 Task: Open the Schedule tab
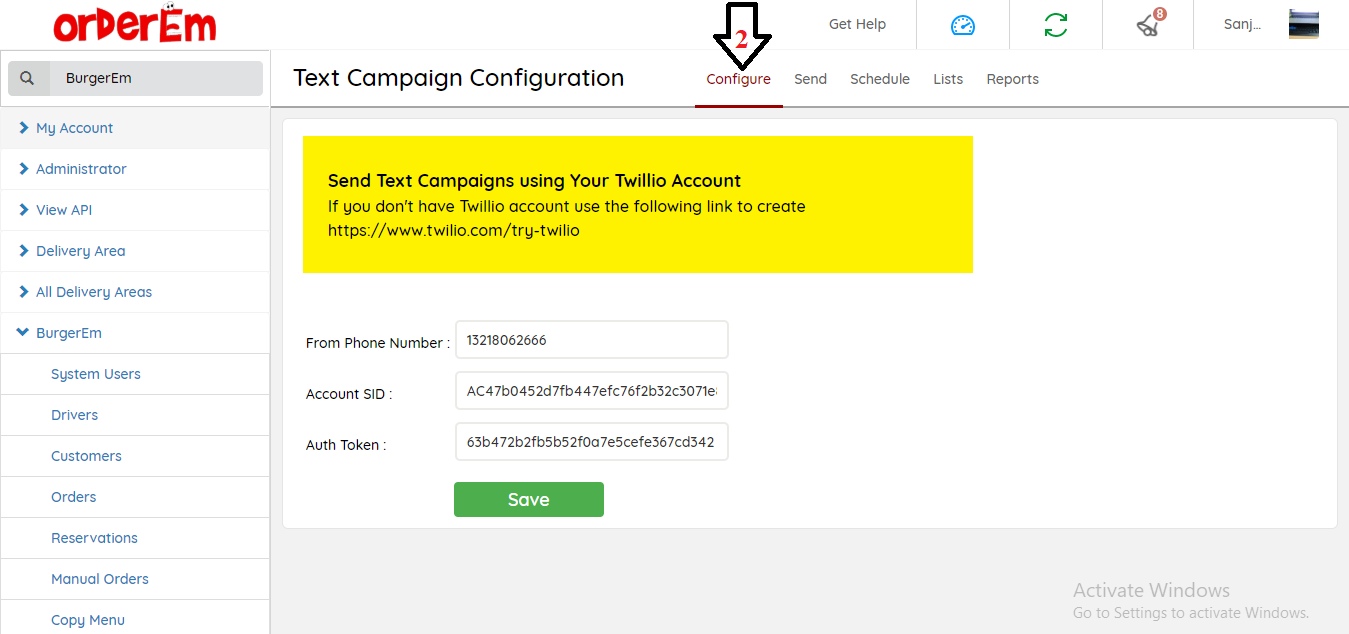[879, 79]
